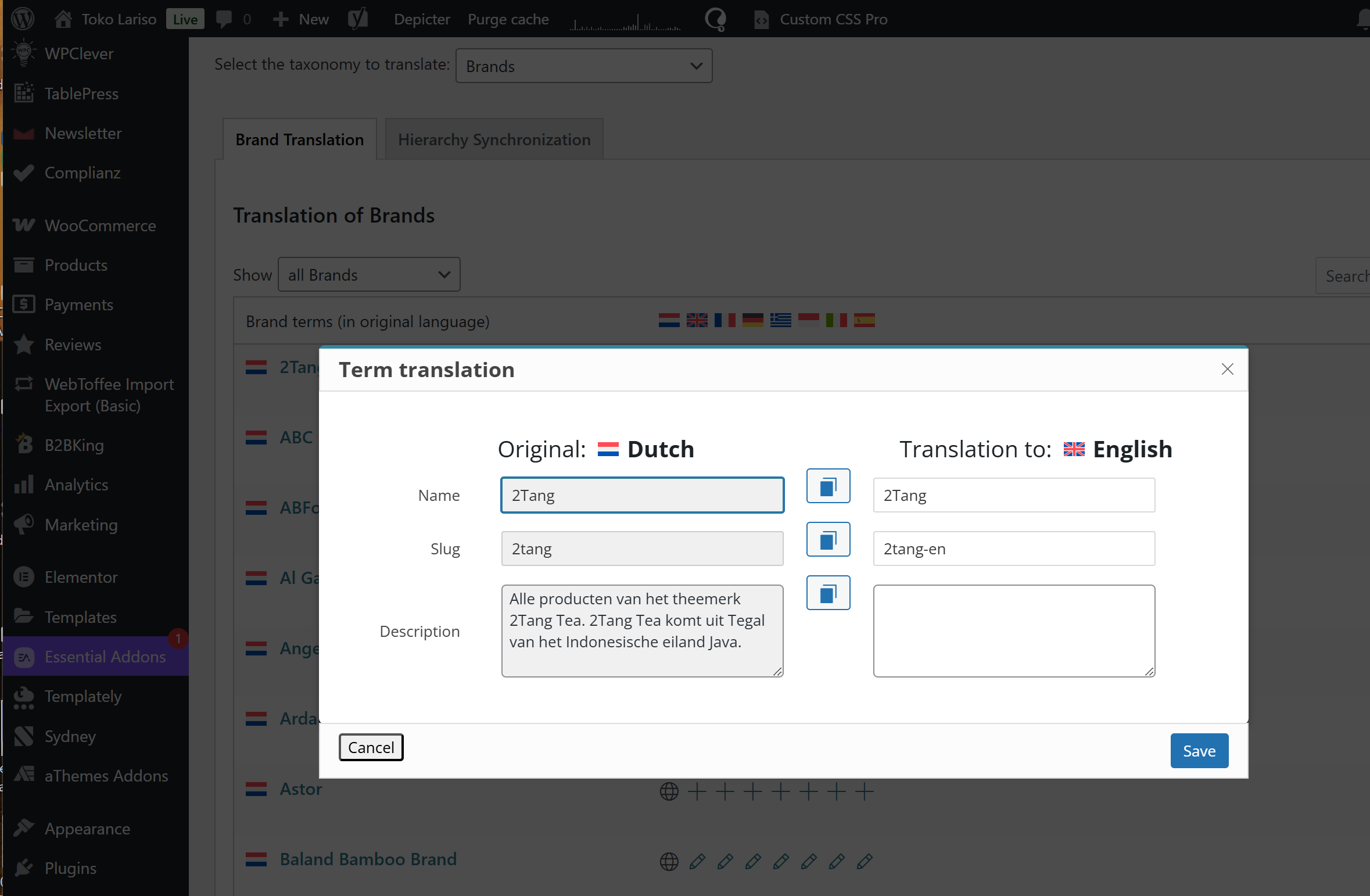Edit the English Name field
Image resolution: width=1370 pixels, height=896 pixels.
(x=1014, y=495)
